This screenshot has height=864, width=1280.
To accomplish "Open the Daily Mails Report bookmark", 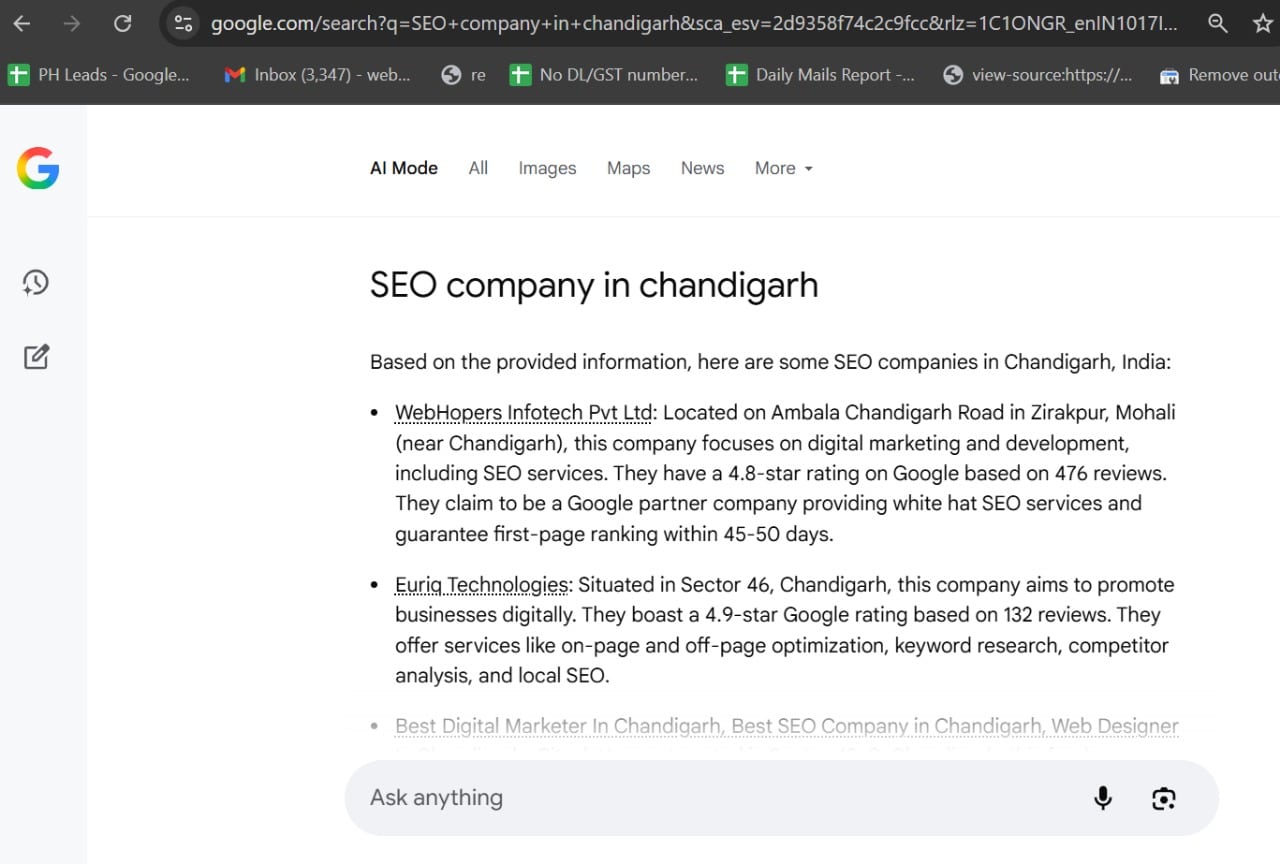I will (x=820, y=74).
